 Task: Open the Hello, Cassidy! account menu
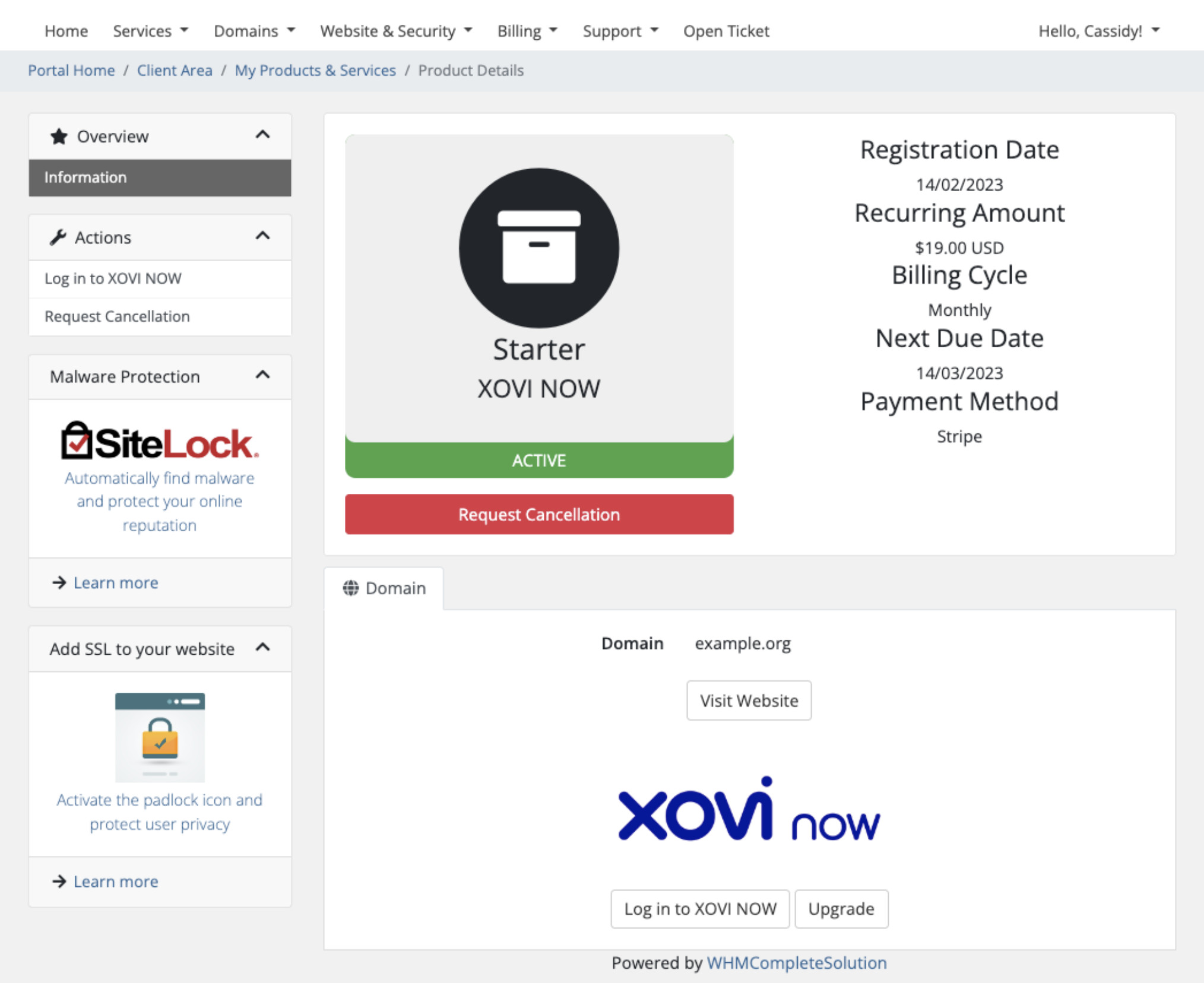(x=1099, y=31)
